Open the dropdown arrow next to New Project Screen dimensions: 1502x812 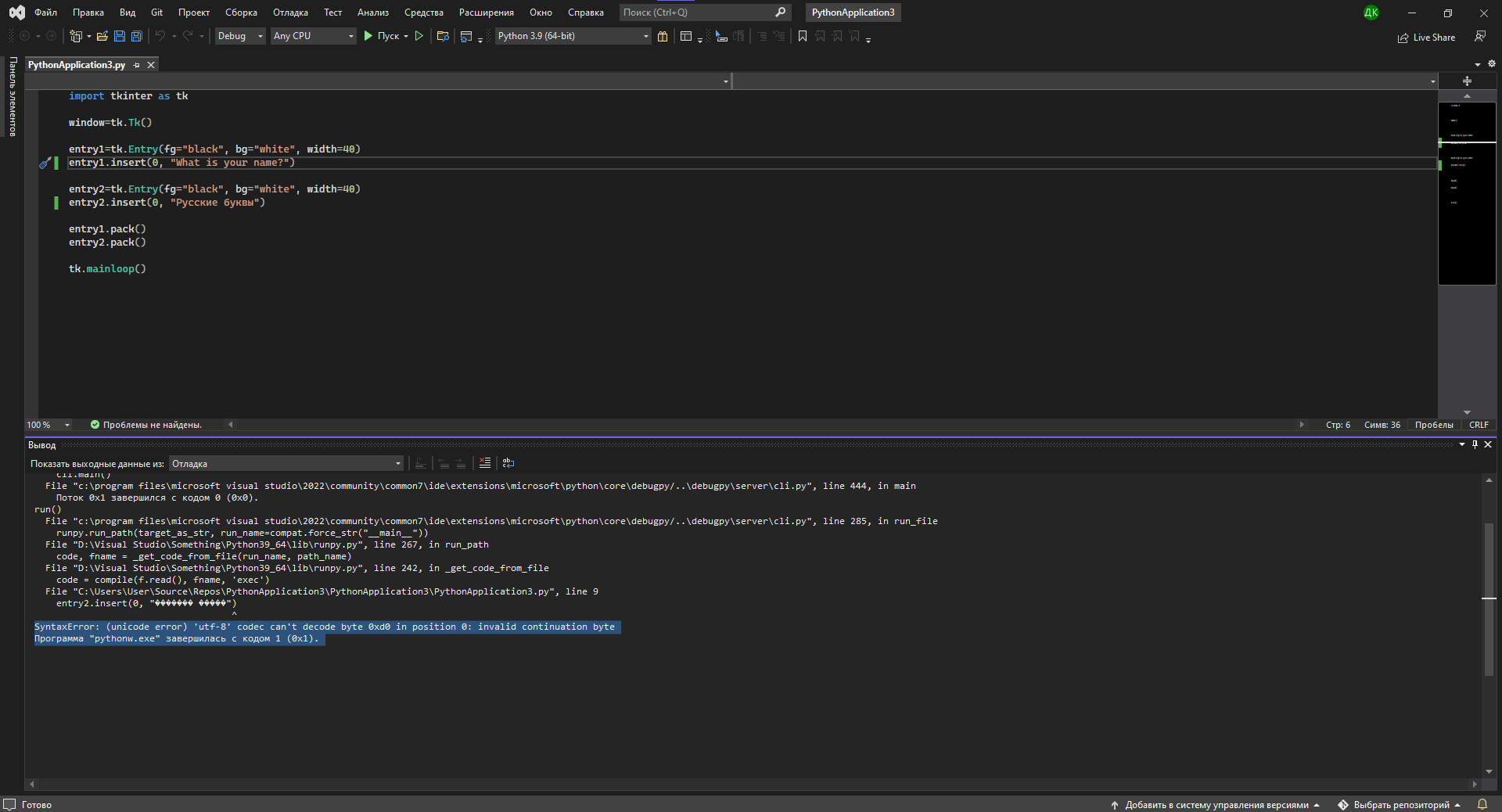point(88,36)
